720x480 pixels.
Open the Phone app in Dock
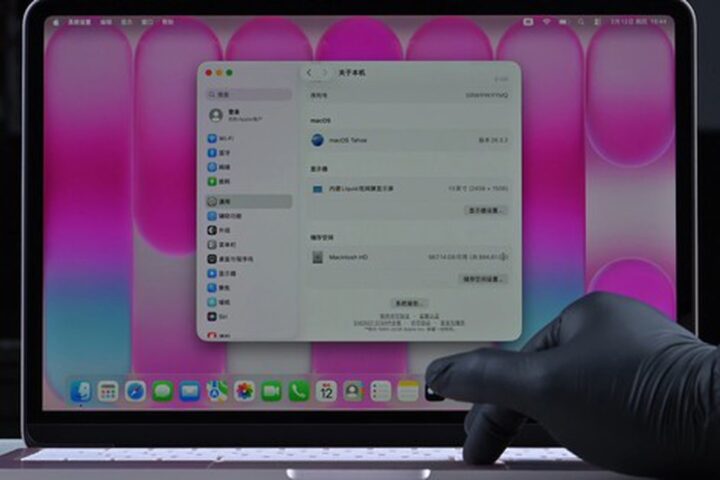pos(299,391)
